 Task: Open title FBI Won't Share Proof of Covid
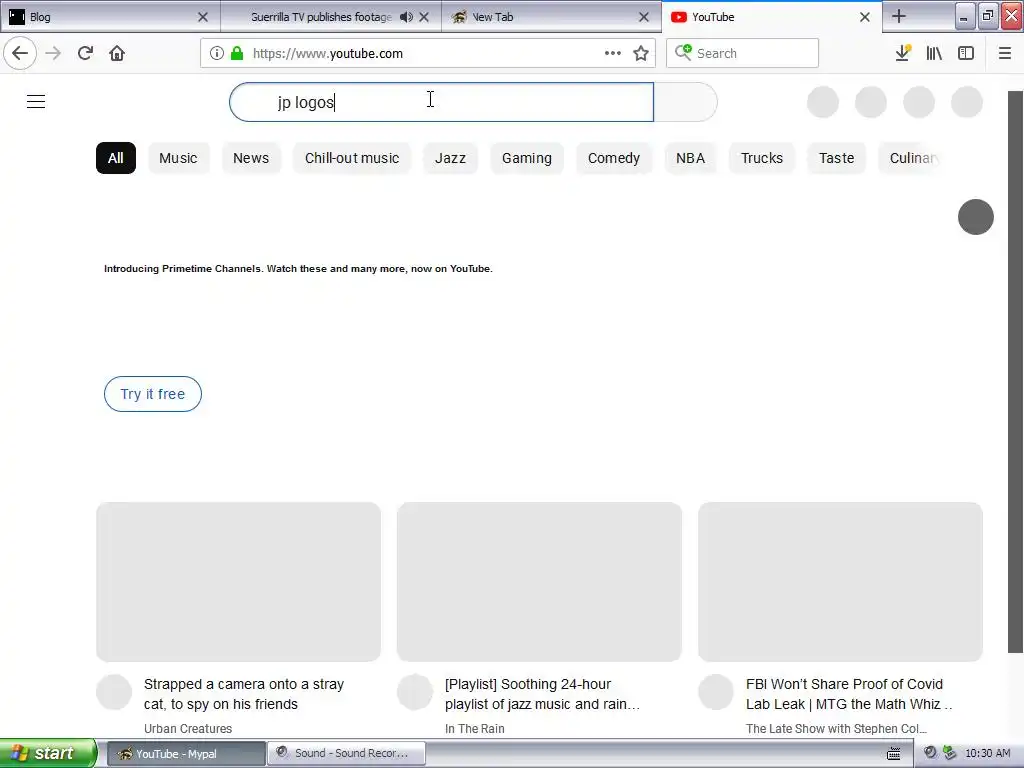(x=849, y=694)
